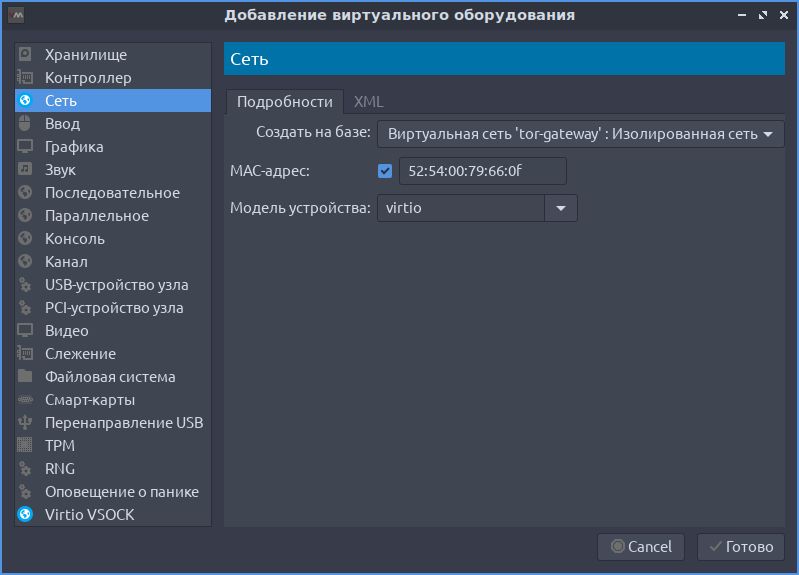799x575 pixels.
Task: Click the virt-manager app icon in title bar
Action: coord(16,15)
